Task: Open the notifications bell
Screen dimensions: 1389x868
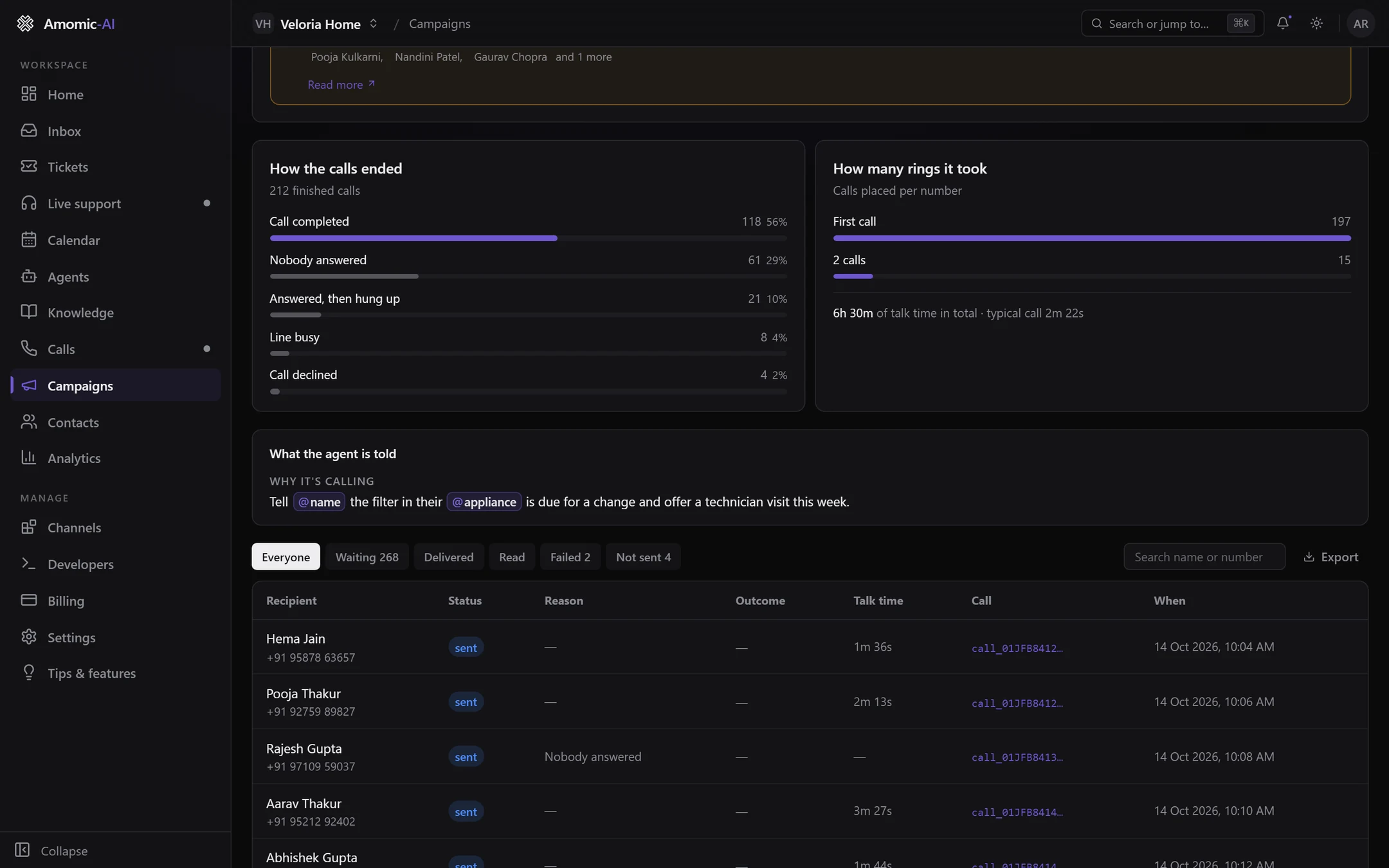Action: point(1283,24)
